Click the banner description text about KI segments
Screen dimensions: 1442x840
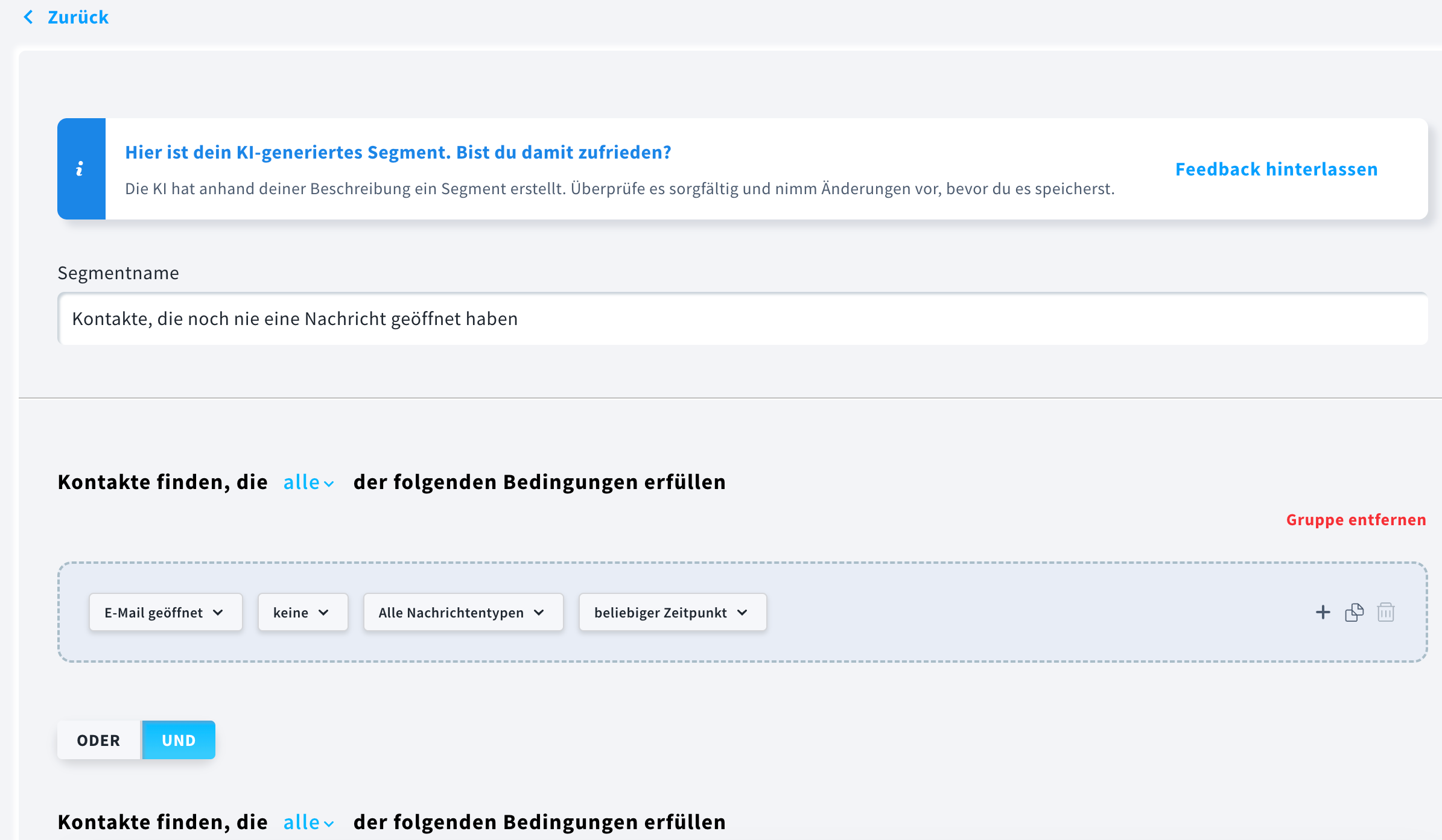[x=620, y=188]
